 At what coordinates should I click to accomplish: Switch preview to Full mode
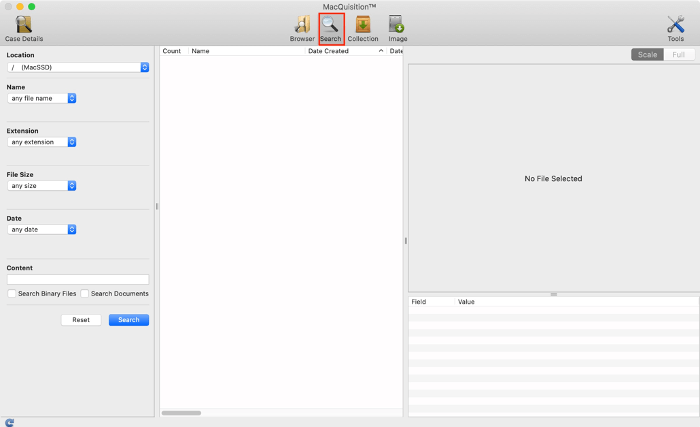pyautogui.click(x=679, y=54)
